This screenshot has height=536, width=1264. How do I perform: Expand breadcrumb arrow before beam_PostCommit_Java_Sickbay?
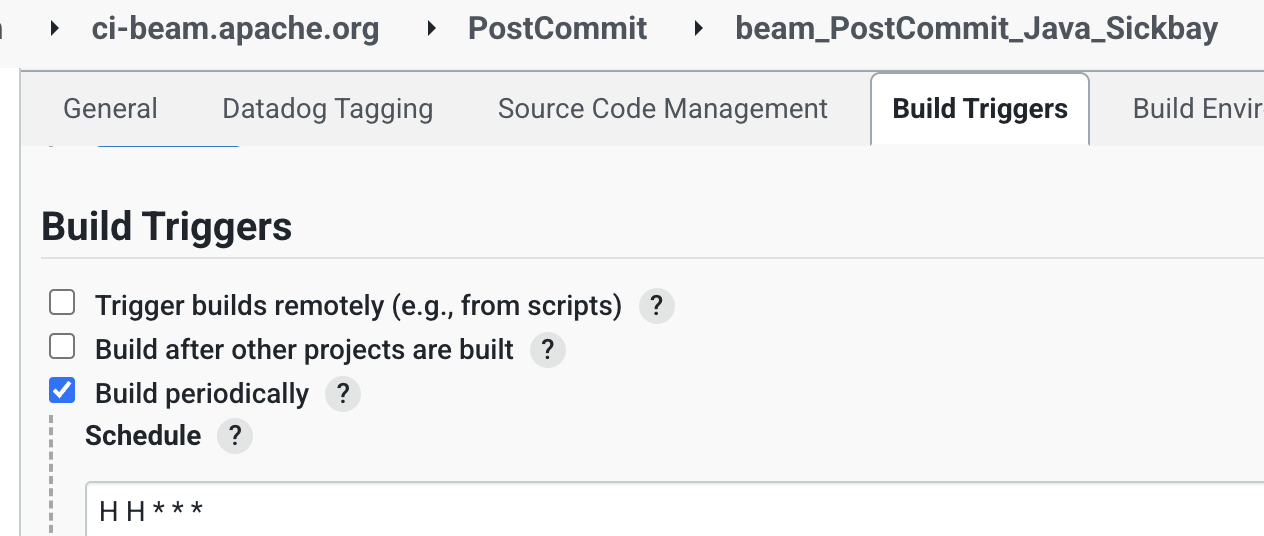coord(700,29)
